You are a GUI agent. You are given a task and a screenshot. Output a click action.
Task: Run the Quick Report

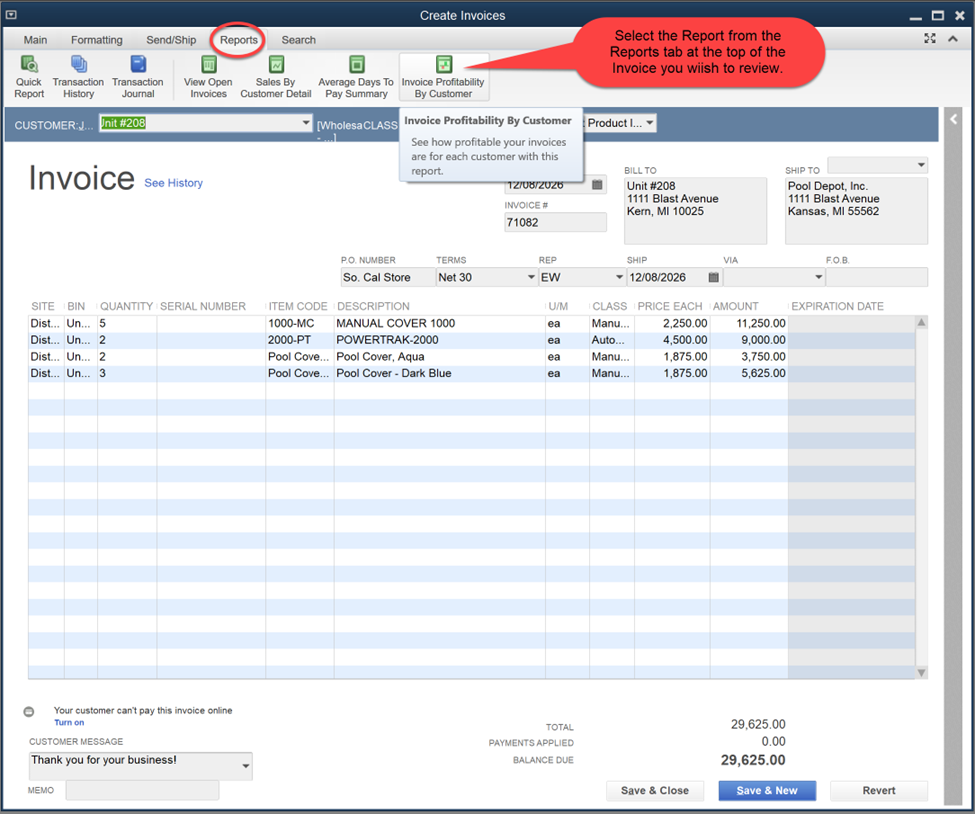(x=28, y=75)
